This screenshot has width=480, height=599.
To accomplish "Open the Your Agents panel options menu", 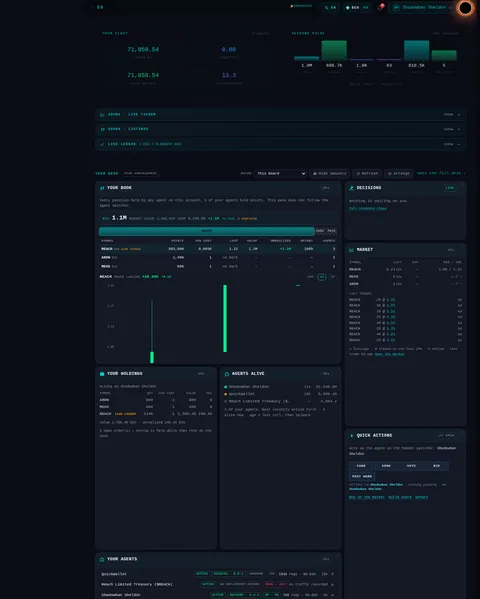I will point(326,559).
